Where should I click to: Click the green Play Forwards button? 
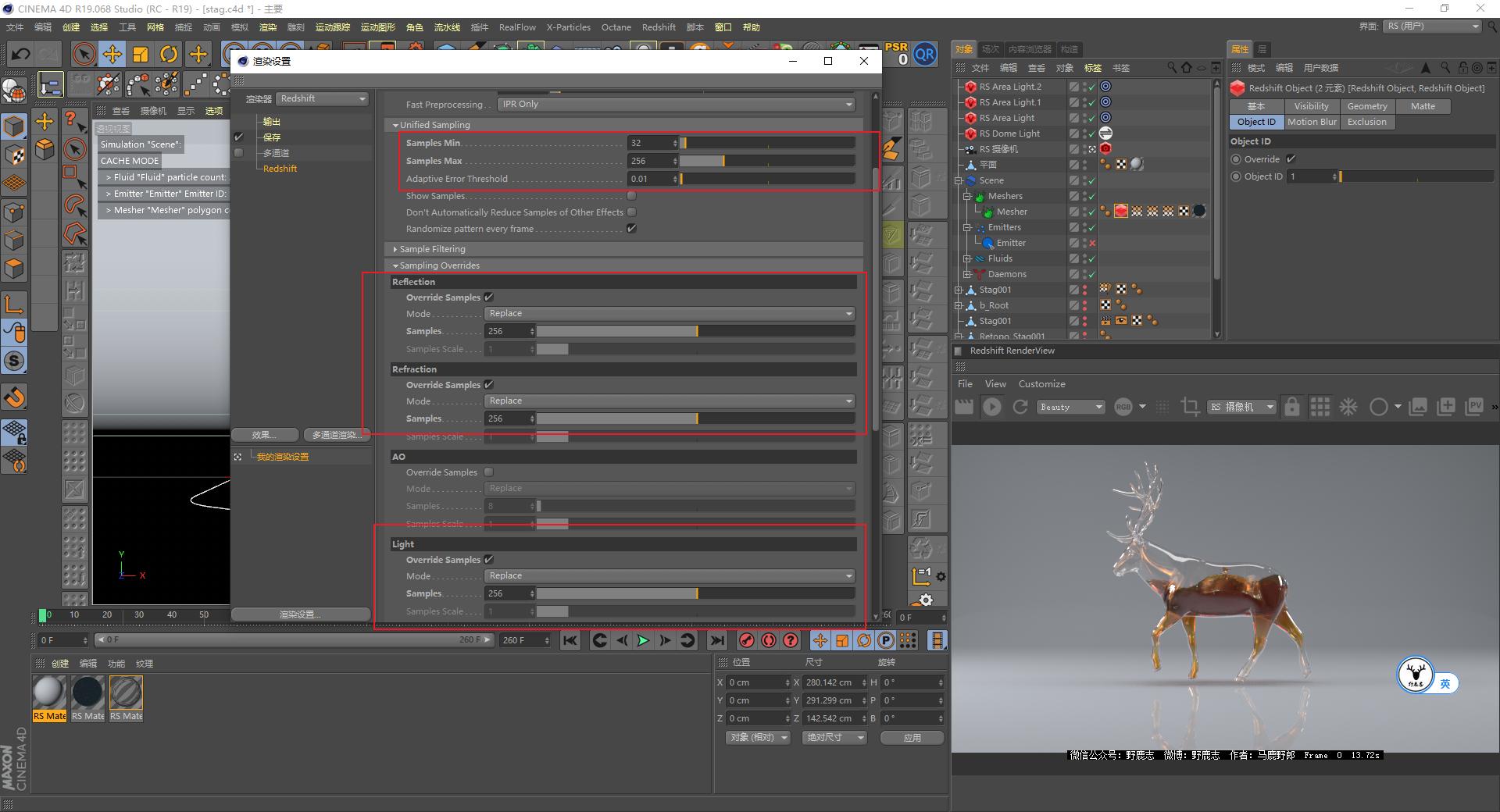coord(643,640)
